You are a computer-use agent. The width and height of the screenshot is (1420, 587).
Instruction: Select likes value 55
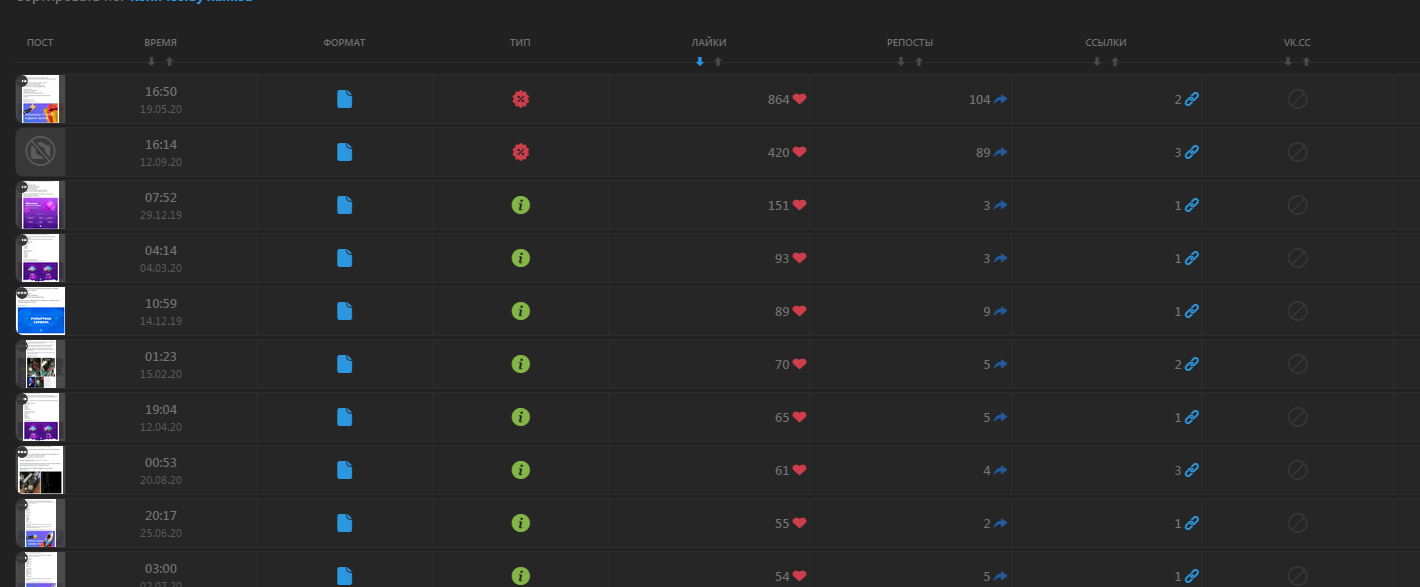[x=782, y=523]
